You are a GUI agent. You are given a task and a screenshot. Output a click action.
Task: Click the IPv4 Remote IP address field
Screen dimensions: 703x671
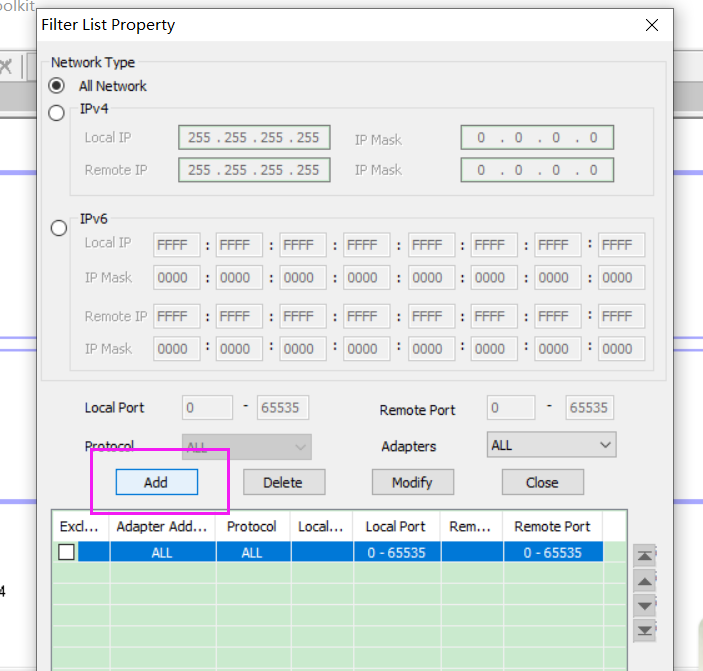pyautogui.click(x=254, y=170)
